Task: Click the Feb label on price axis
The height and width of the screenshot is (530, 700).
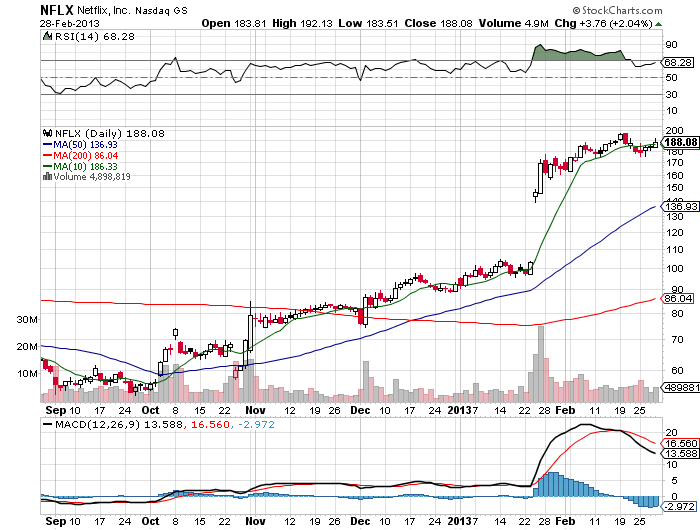Action: point(565,410)
